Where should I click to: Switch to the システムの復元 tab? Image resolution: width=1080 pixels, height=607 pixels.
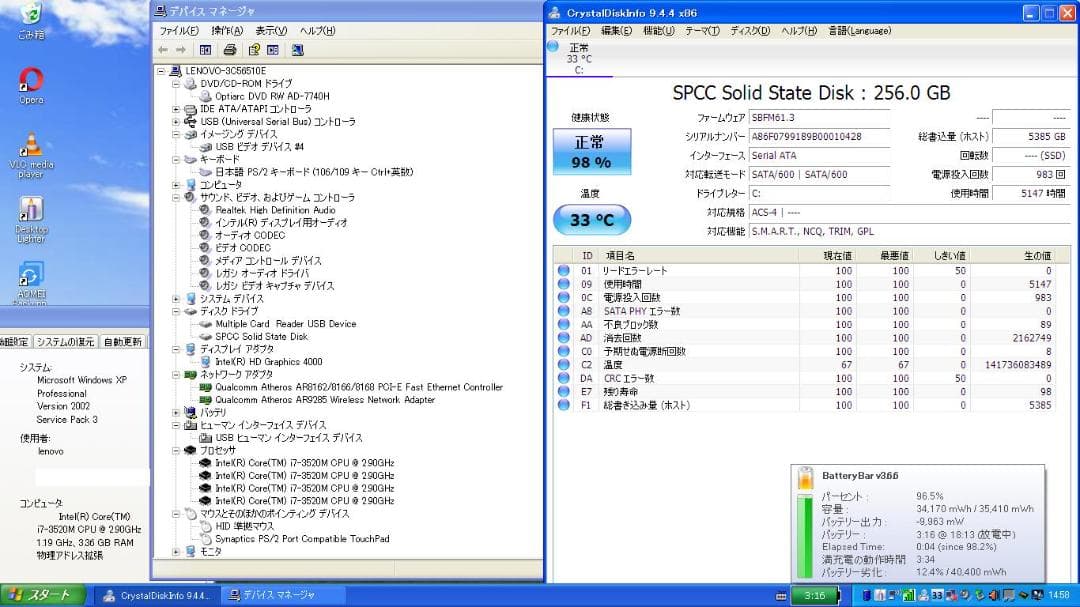[65, 342]
